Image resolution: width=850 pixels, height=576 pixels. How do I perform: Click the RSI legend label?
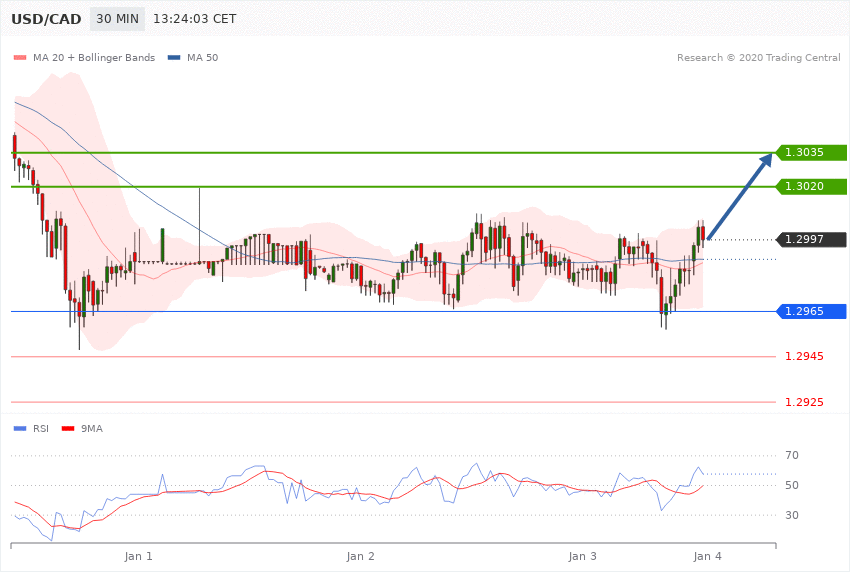coord(41,429)
